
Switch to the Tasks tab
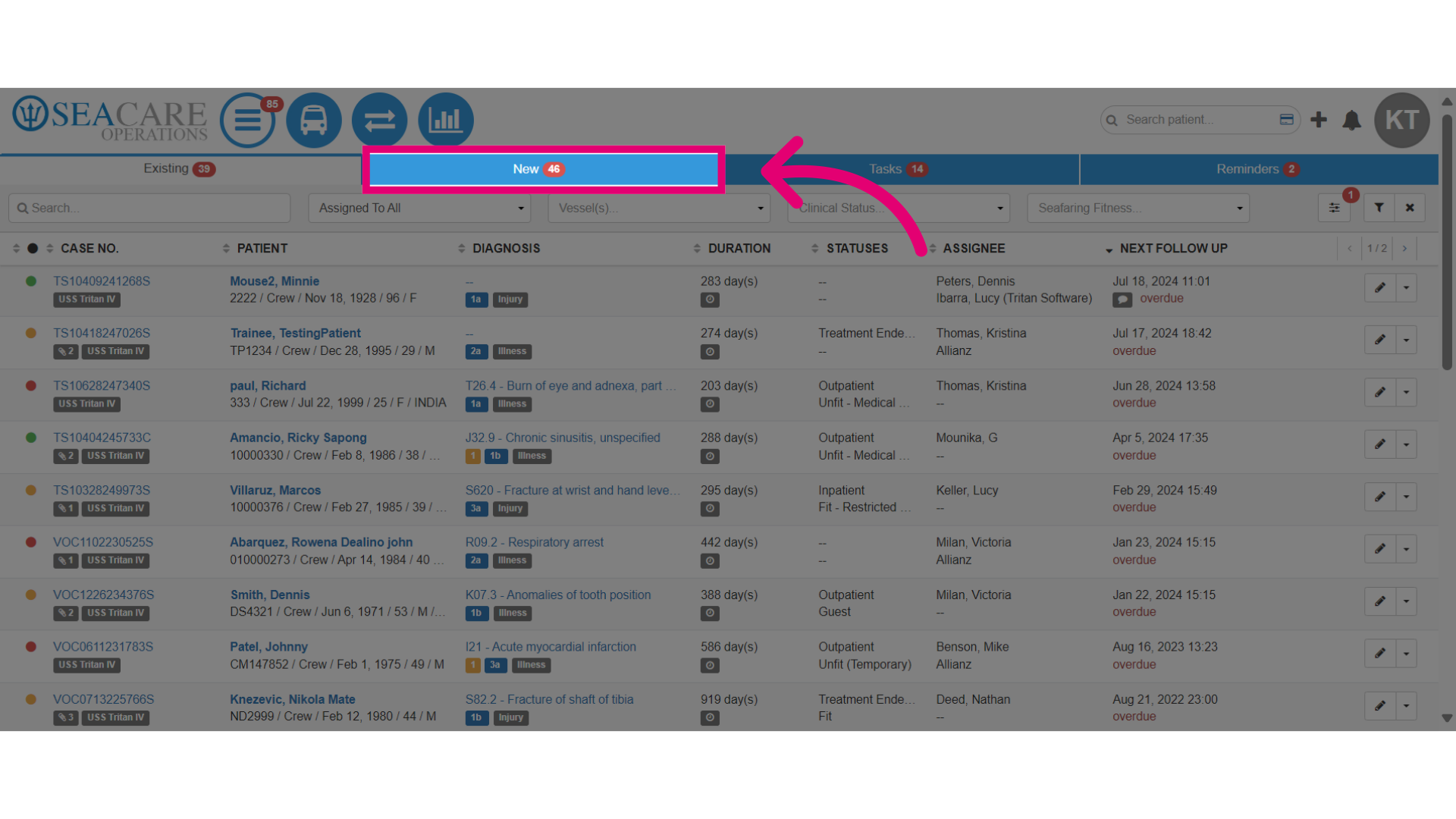click(898, 169)
